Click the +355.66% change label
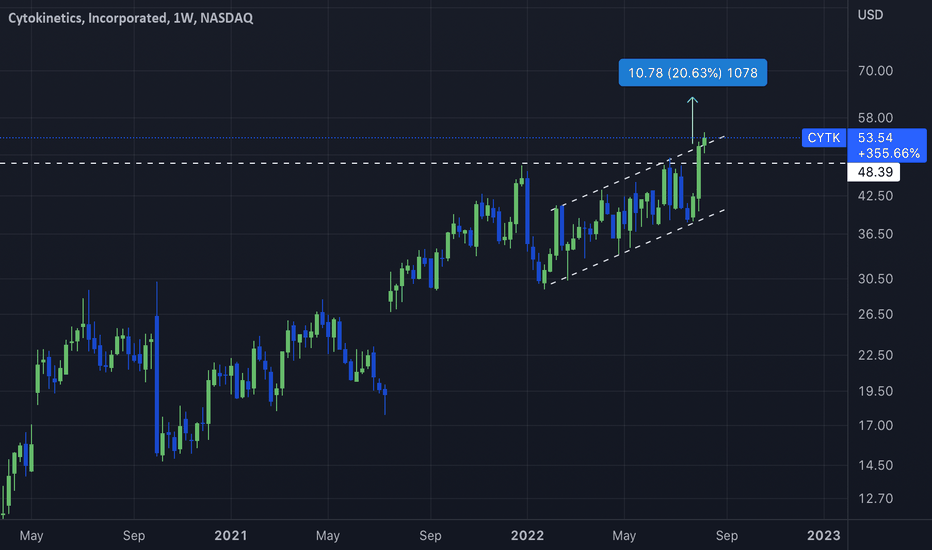Viewport: 932px width, 550px height. [889, 153]
